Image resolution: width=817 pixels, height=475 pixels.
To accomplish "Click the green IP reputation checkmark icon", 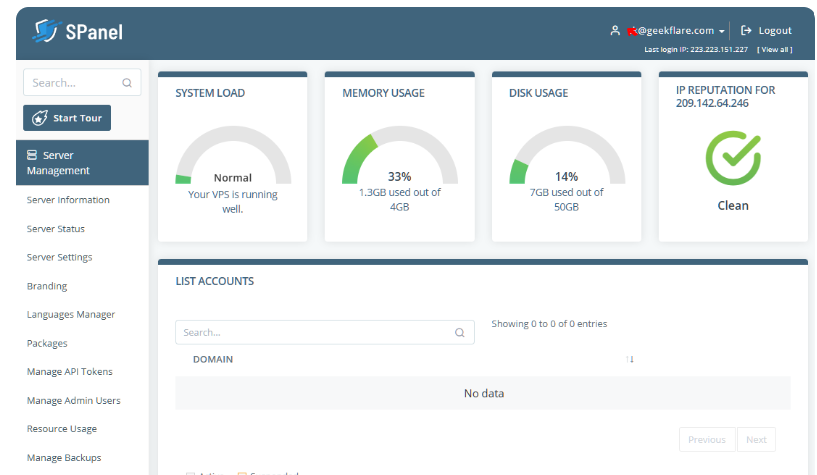I will point(732,156).
